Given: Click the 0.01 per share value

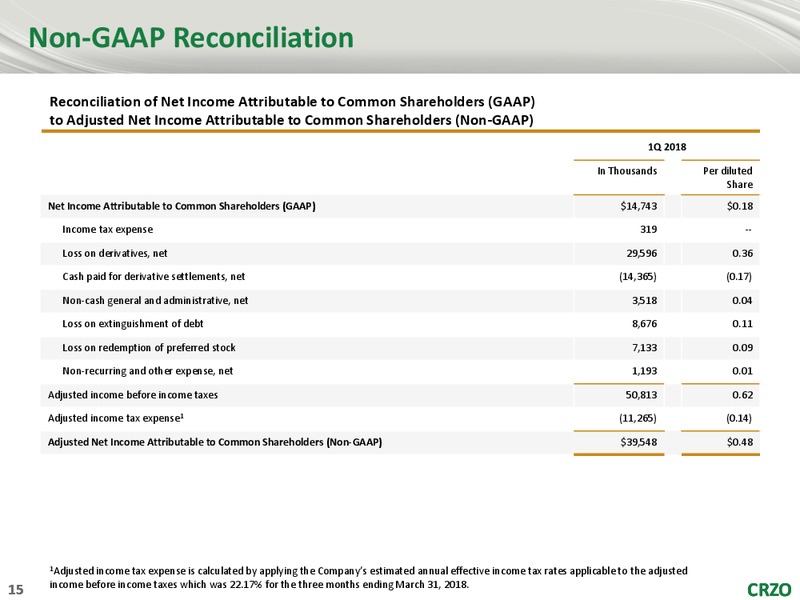Looking at the screenshot, I should 742,371.
